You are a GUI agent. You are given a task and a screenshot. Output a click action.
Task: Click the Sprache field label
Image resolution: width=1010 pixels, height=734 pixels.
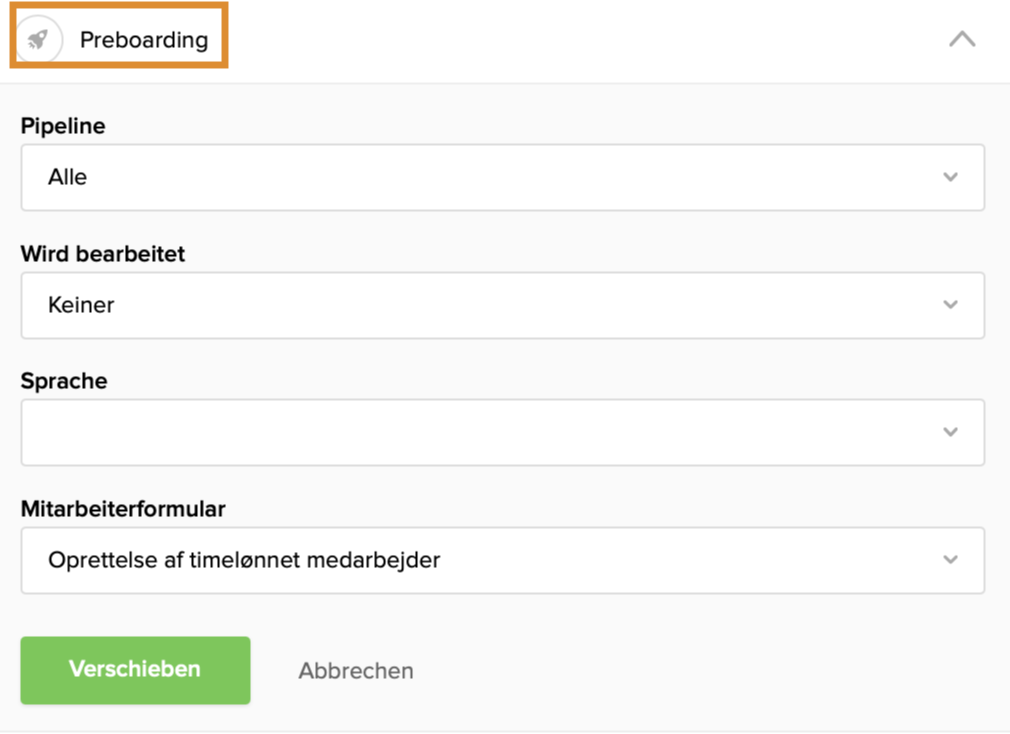click(x=64, y=381)
